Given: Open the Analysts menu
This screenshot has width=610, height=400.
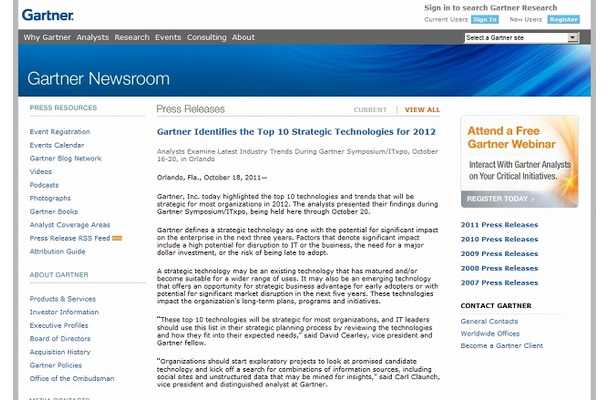Looking at the screenshot, I should tap(93, 37).
